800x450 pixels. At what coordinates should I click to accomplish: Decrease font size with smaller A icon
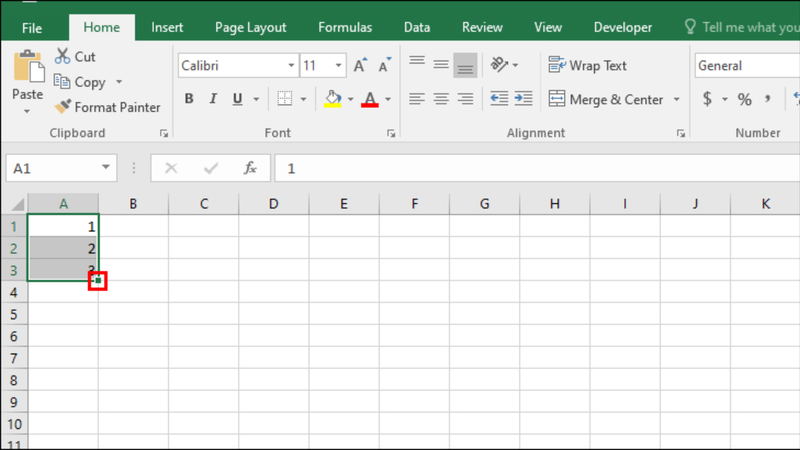pos(384,65)
